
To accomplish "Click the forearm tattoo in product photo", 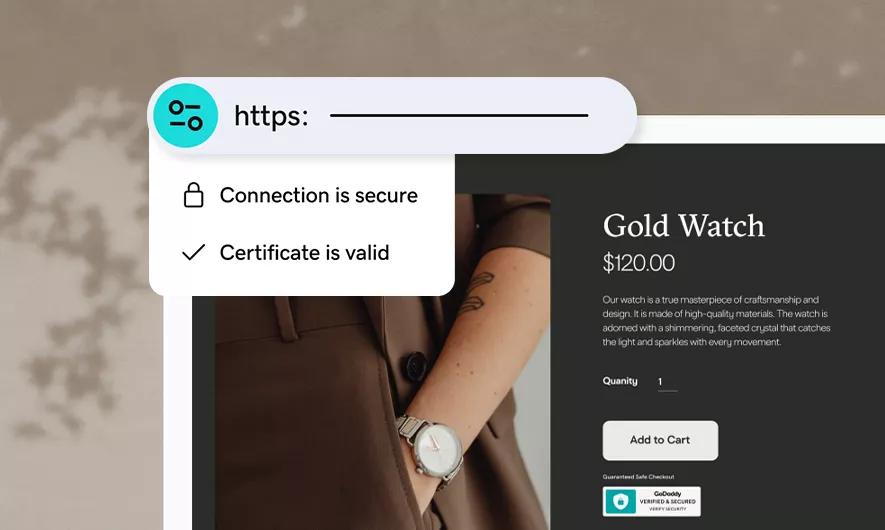I will tap(475, 292).
